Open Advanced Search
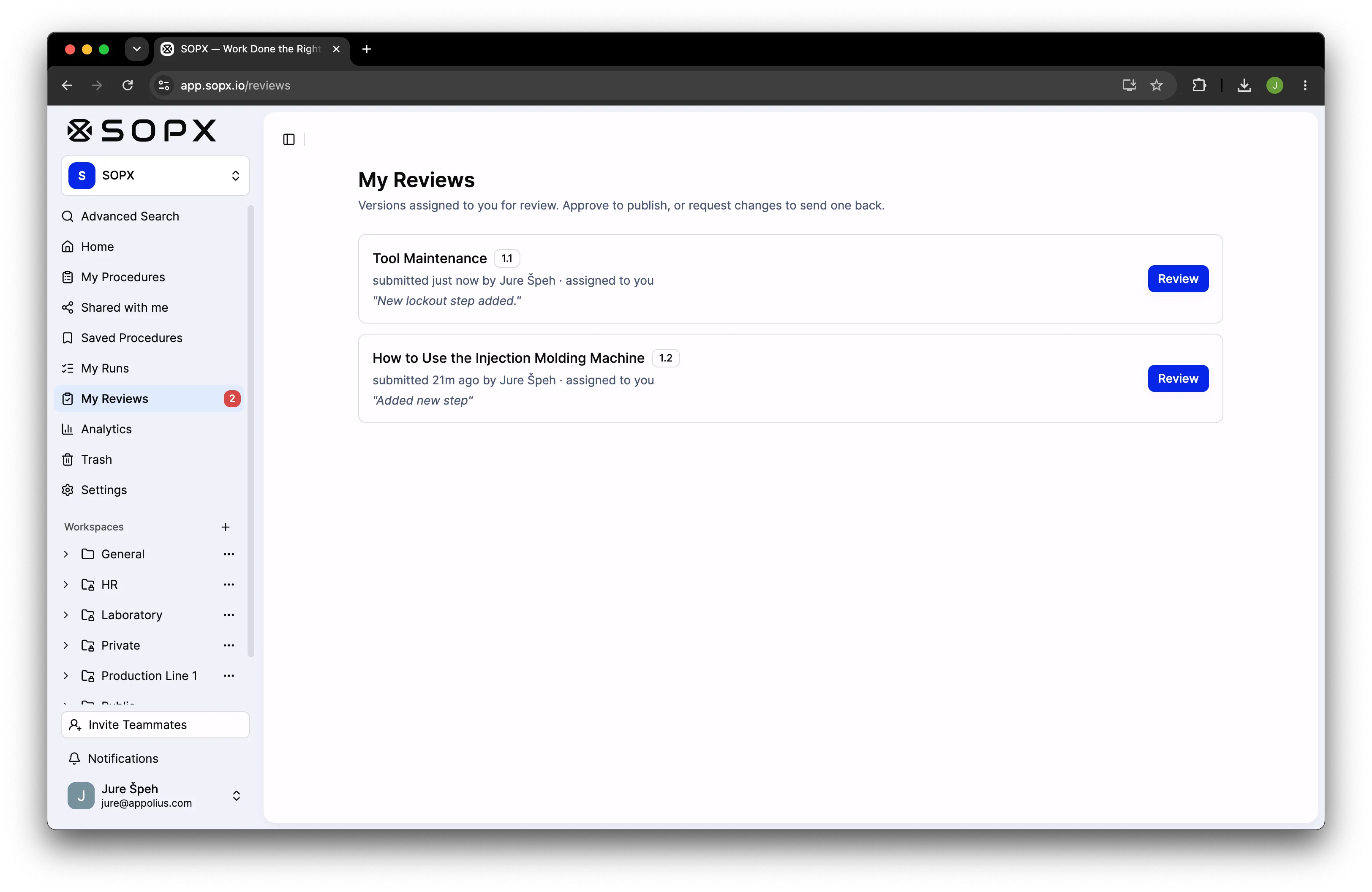 tap(149, 216)
